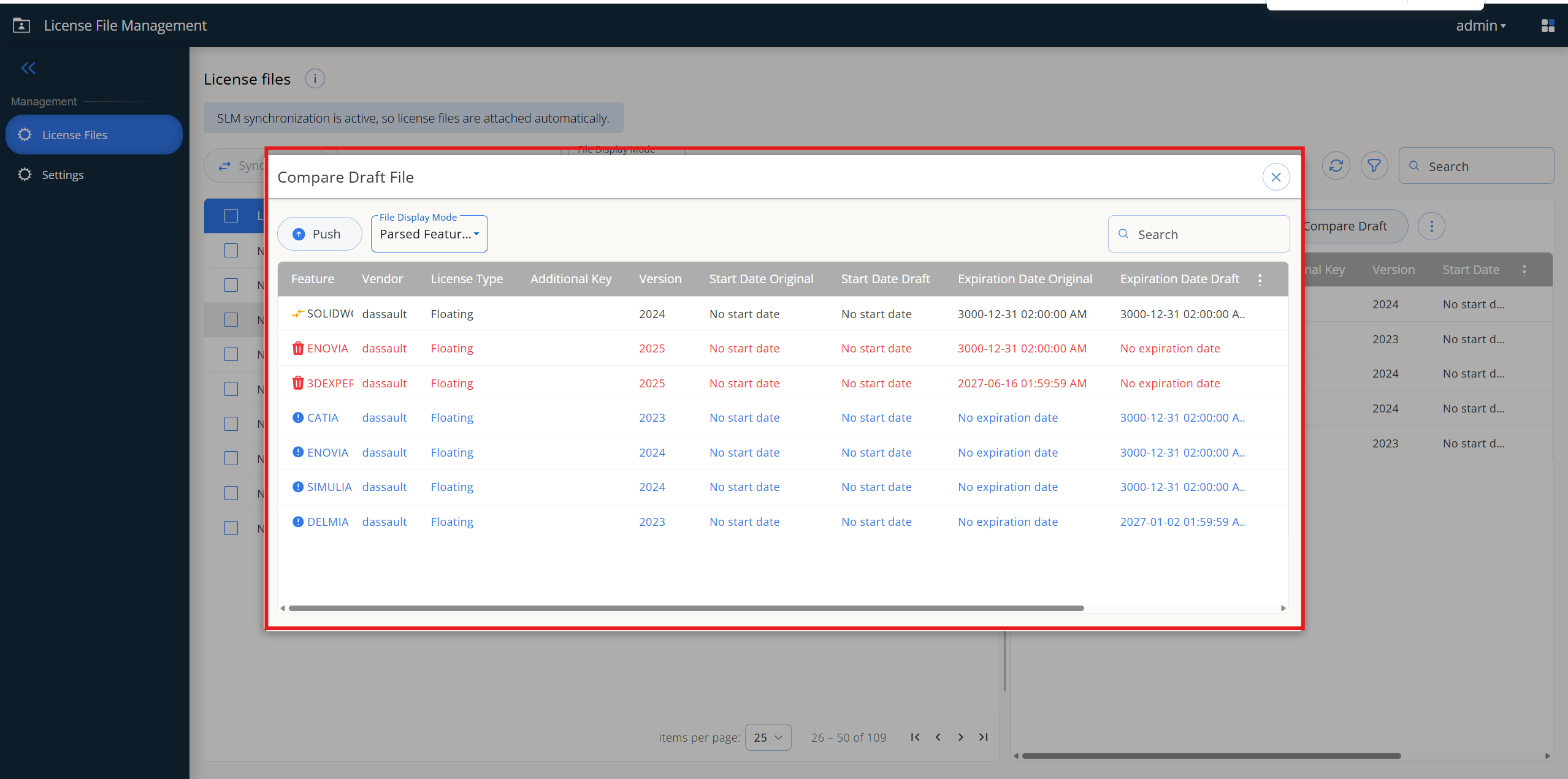Go to previous page of license files

point(938,737)
